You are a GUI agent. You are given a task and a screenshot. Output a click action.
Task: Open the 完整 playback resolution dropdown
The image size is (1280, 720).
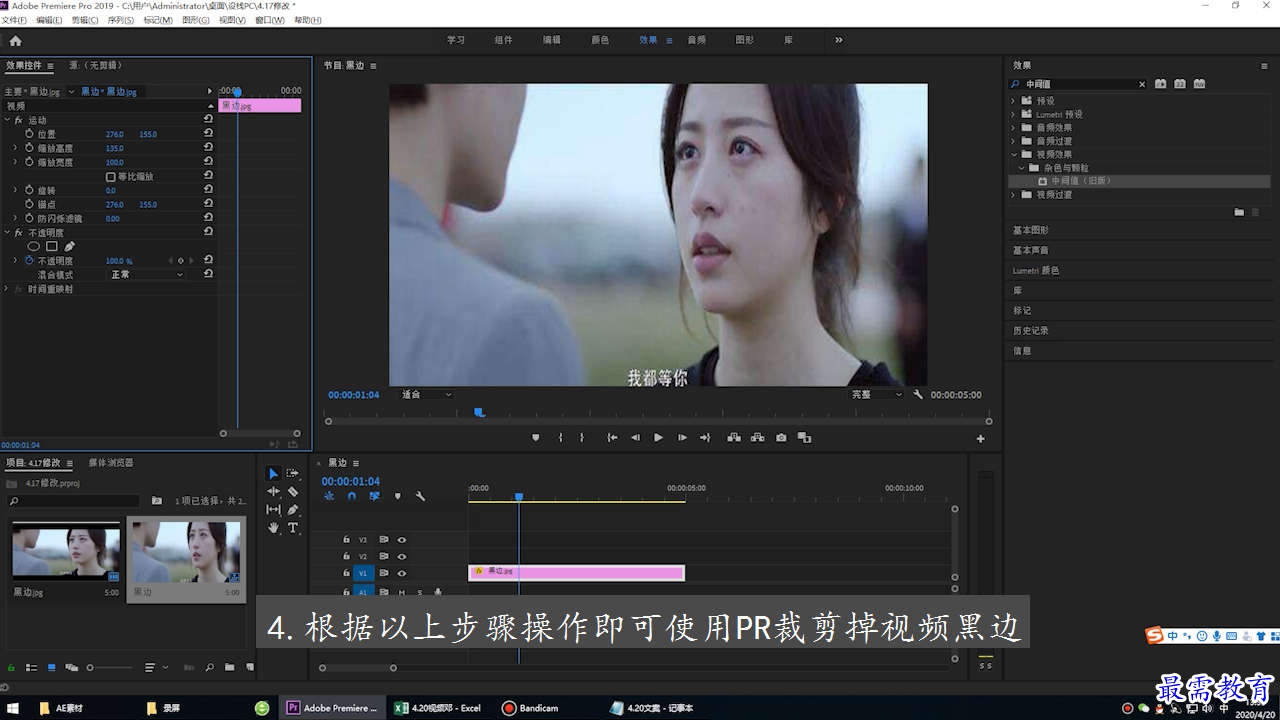point(876,395)
